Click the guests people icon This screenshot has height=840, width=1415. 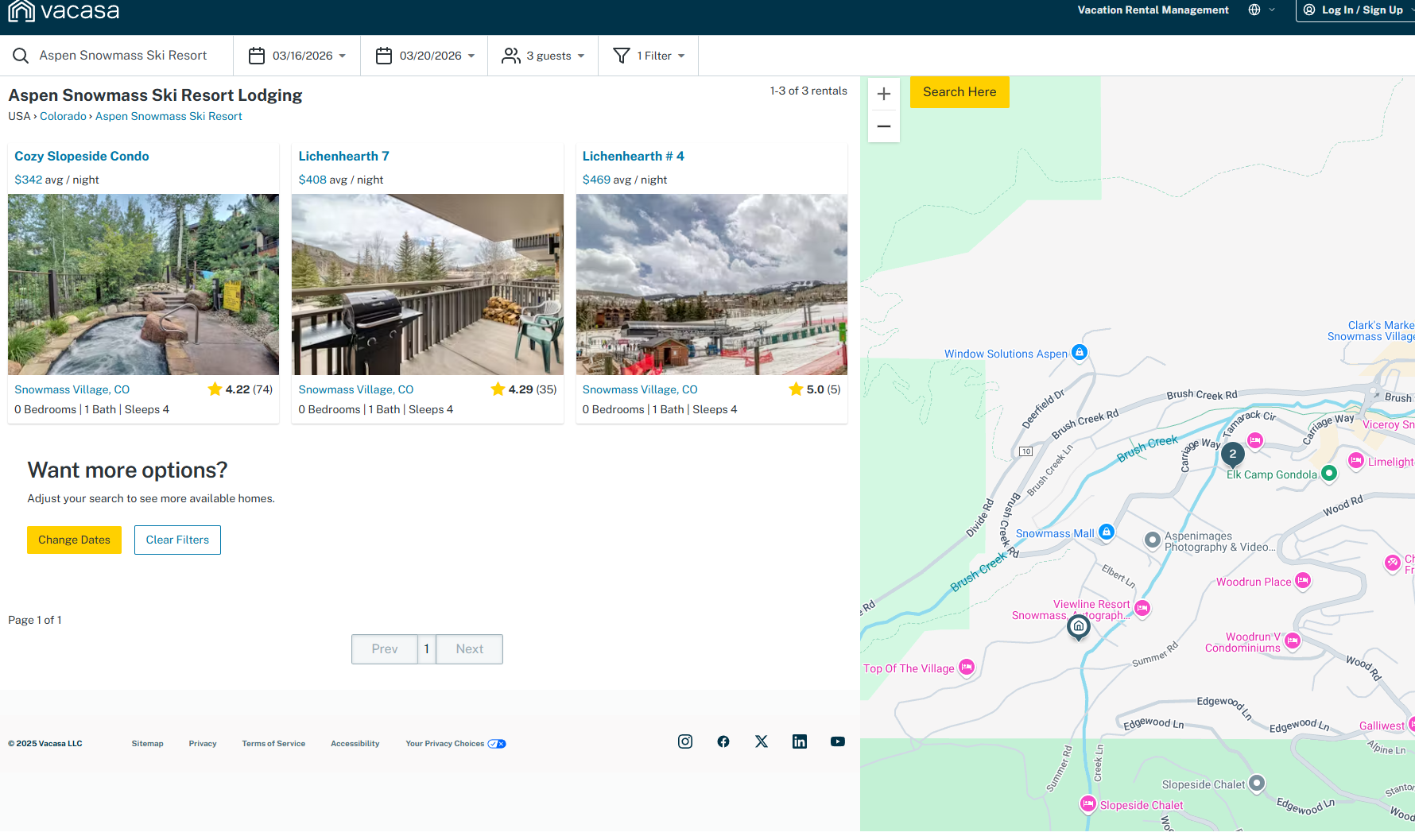coord(511,56)
